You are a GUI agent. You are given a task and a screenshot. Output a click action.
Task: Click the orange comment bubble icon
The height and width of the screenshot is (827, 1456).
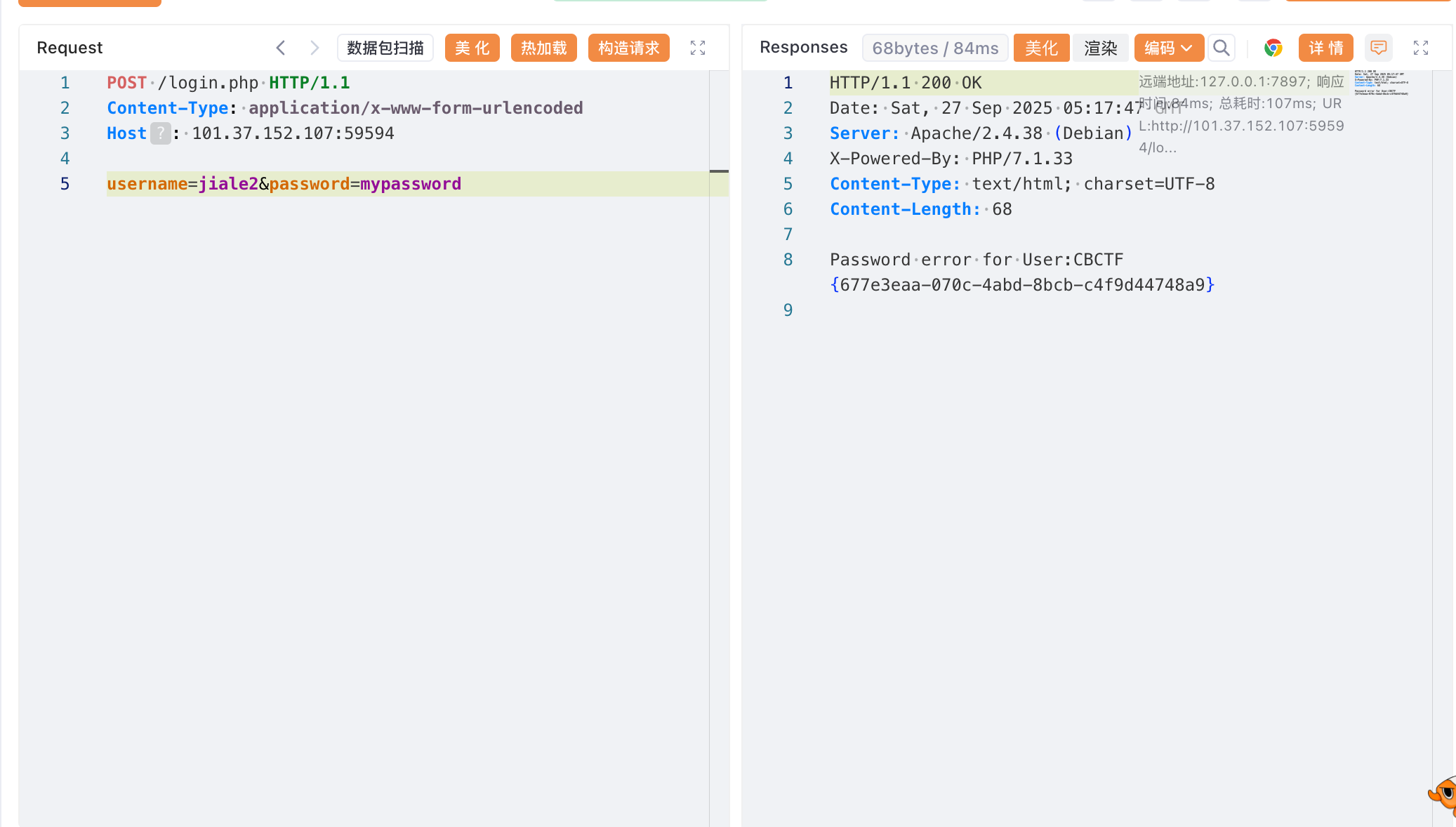click(x=1378, y=48)
